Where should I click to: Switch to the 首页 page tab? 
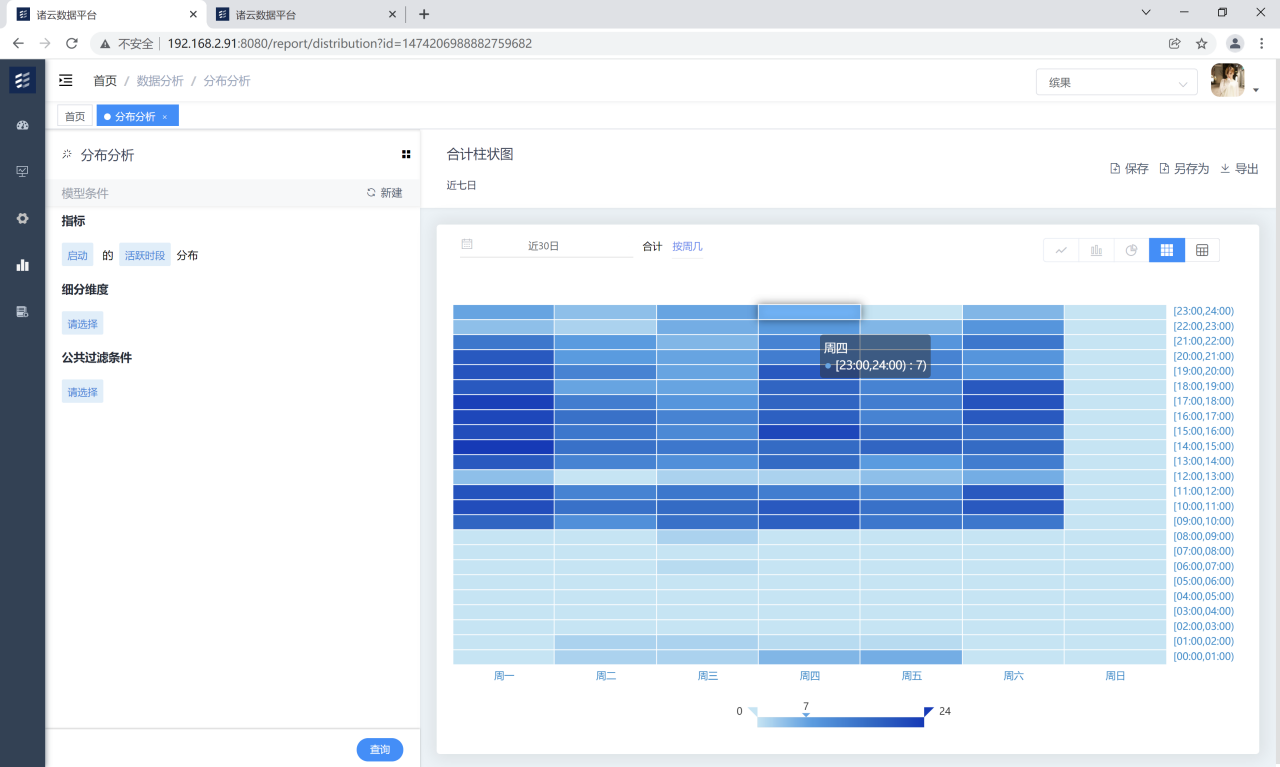pyautogui.click(x=75, y=117)
